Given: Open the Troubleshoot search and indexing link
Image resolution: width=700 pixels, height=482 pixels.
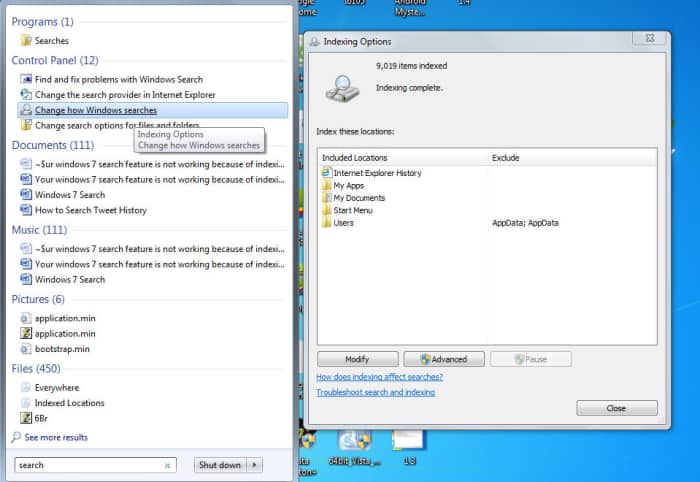Looking at the screenshot, I should 375,392.
